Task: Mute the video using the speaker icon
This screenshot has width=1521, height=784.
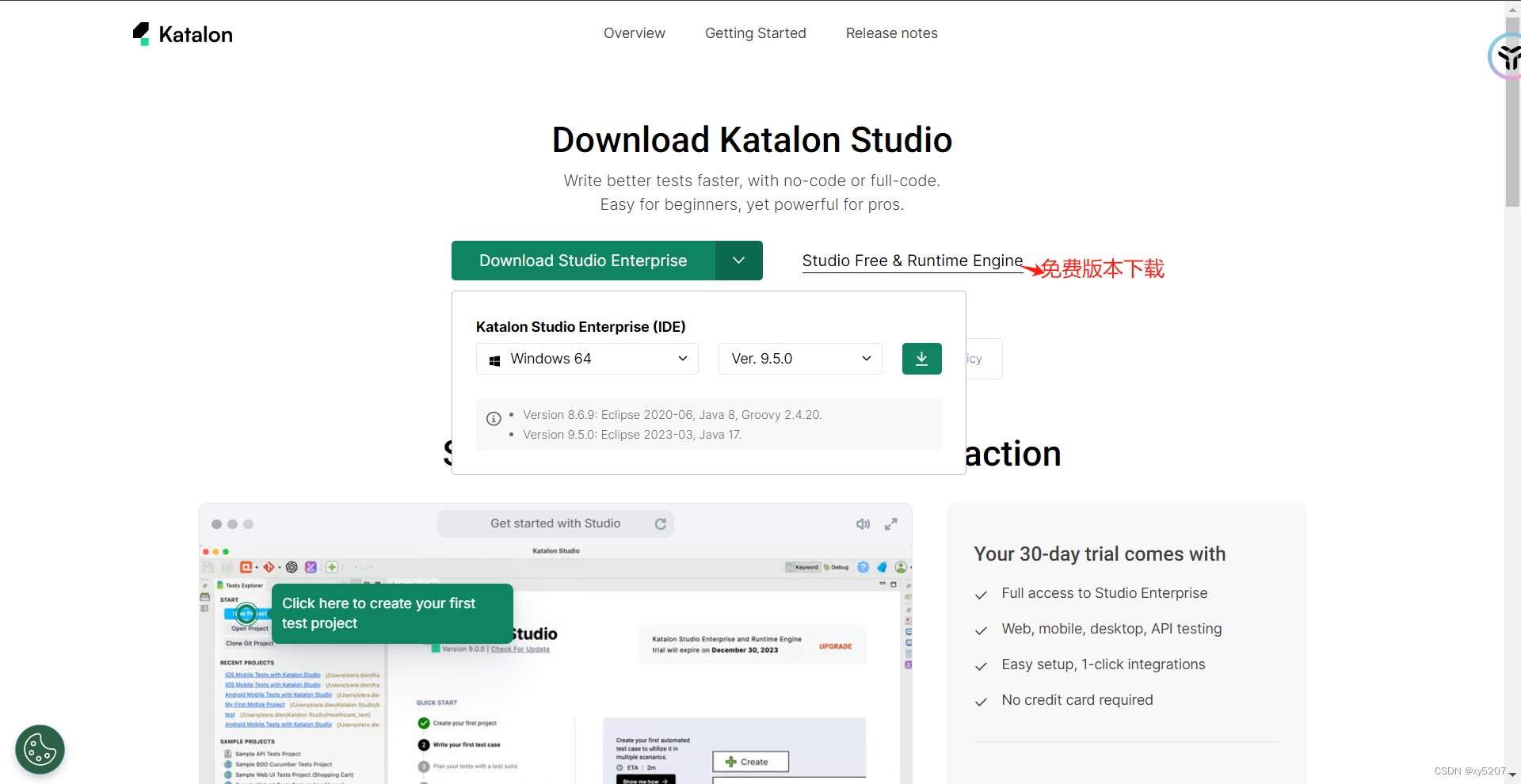Action: [863, 523]
